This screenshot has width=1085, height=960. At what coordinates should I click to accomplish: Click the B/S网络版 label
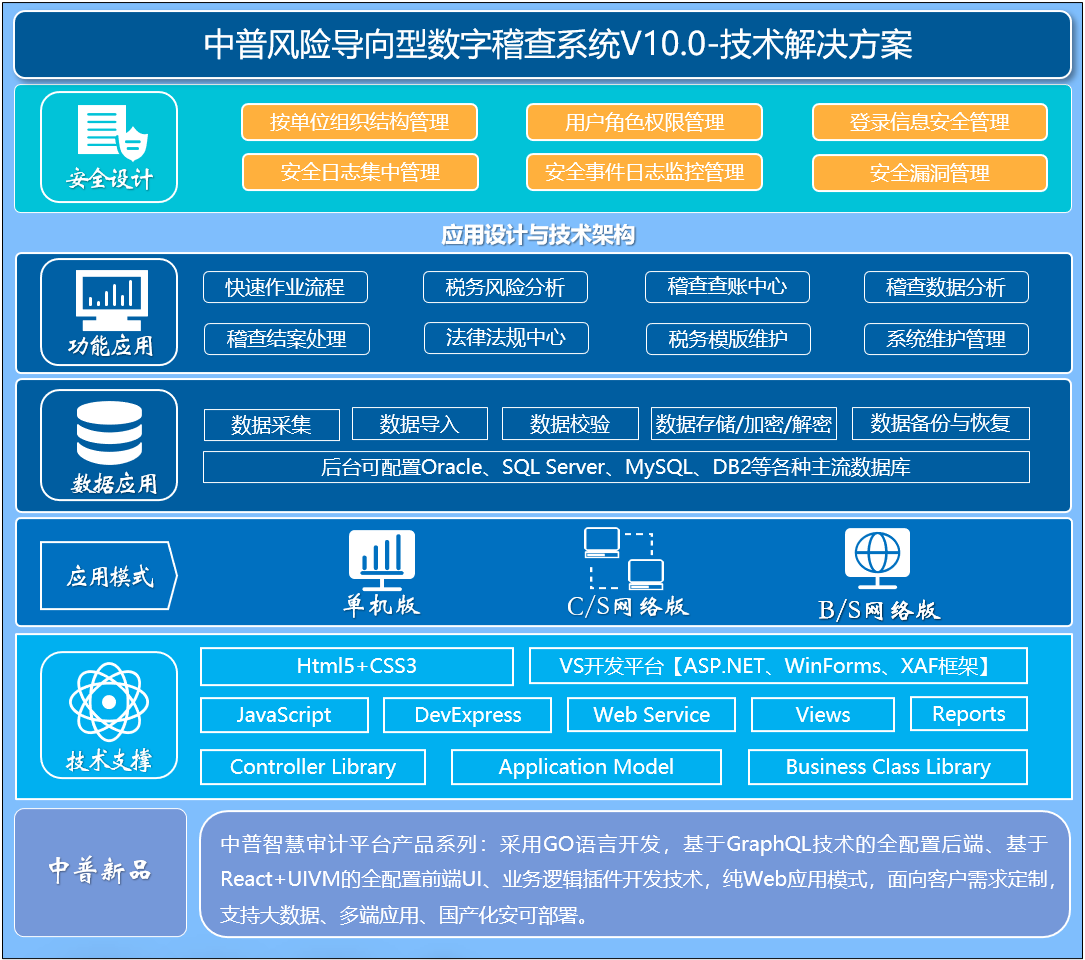pos(879,610)
